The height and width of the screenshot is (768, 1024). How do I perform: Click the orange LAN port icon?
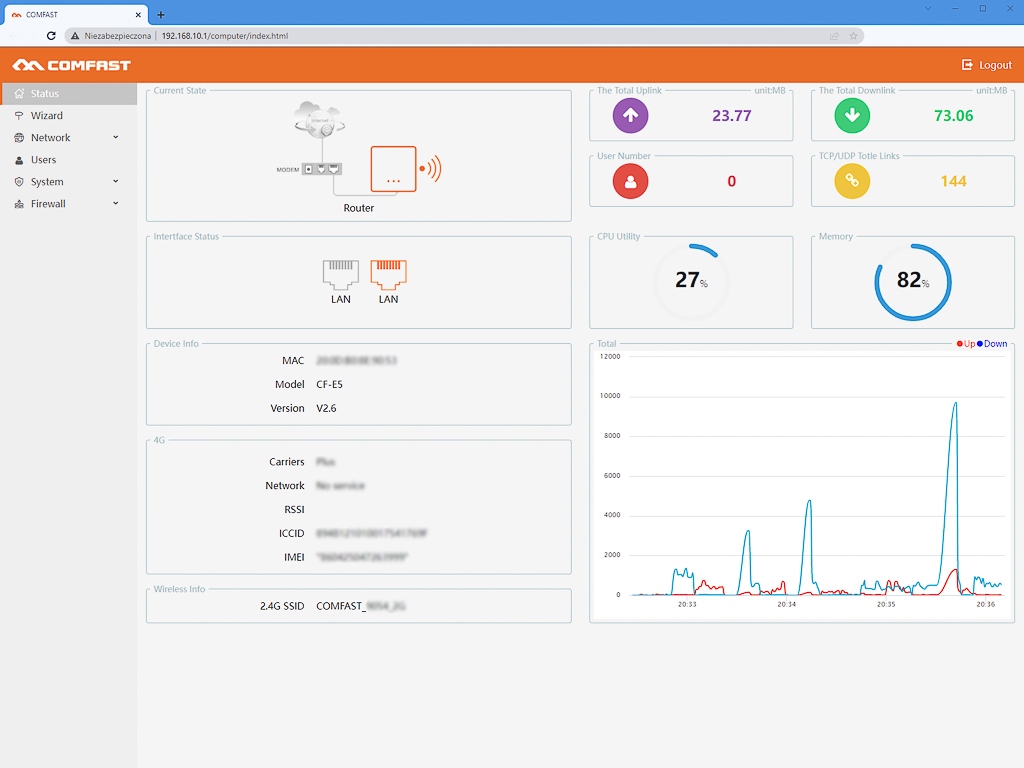388,274
